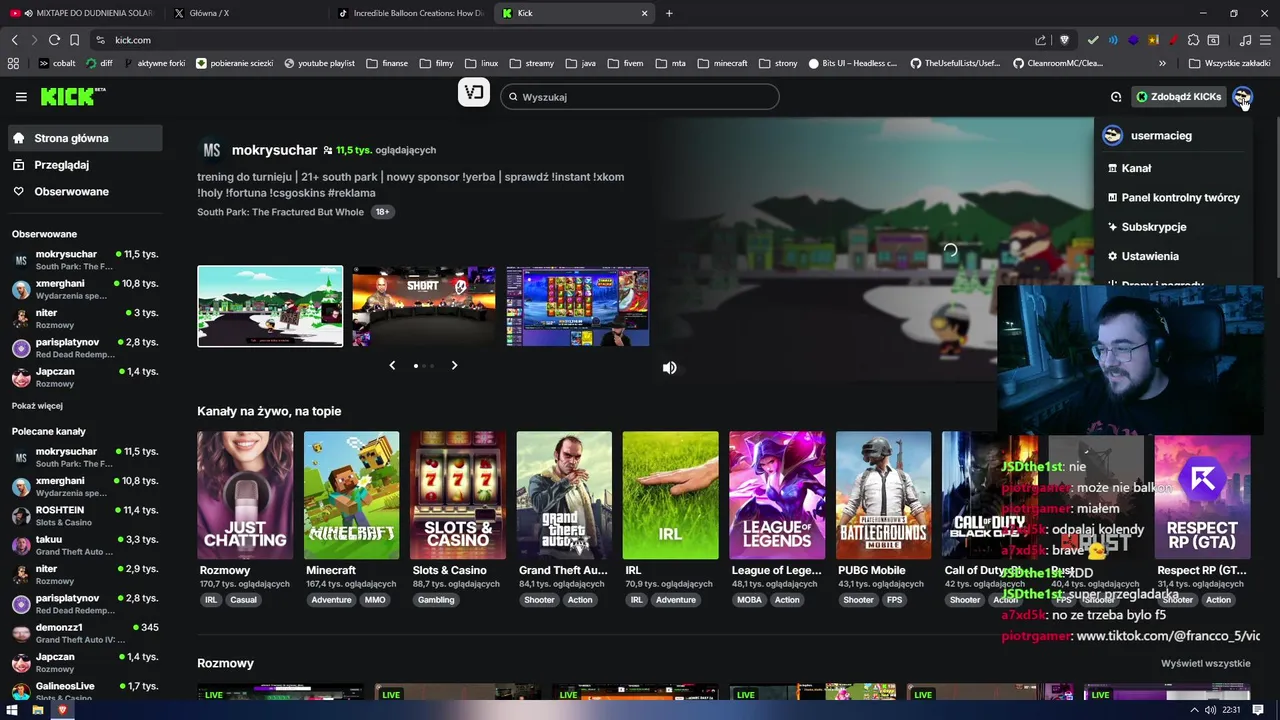
Task: Open takuu recommended channel
Action: [85, 545]
